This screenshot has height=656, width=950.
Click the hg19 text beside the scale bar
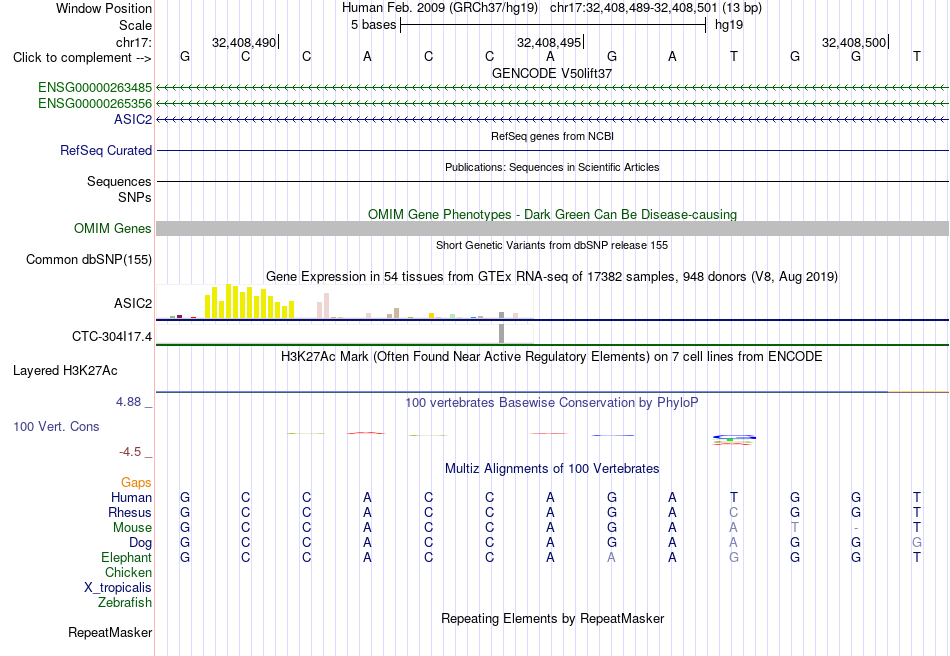pyautogui.click(x=729, y=25)
